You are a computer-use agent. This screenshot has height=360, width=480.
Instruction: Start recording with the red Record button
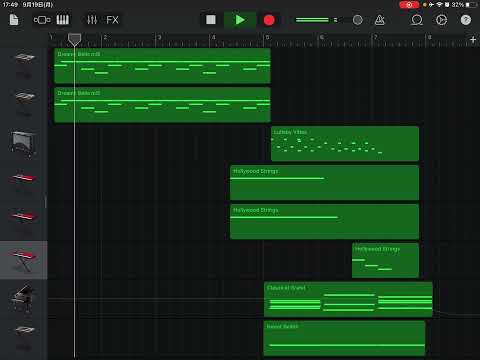click(269, 20)
